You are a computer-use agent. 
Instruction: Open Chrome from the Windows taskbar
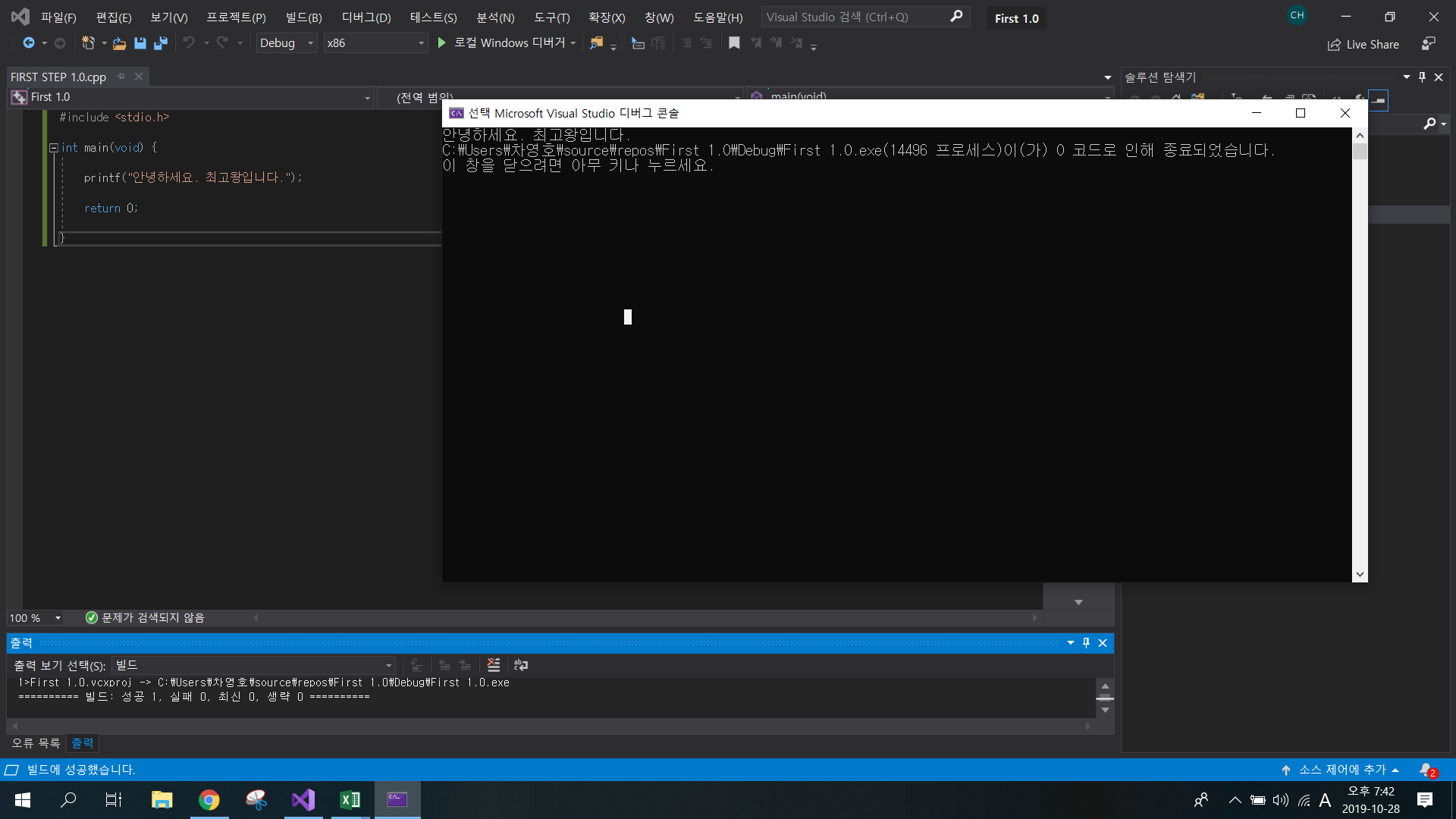coord(209,800)
